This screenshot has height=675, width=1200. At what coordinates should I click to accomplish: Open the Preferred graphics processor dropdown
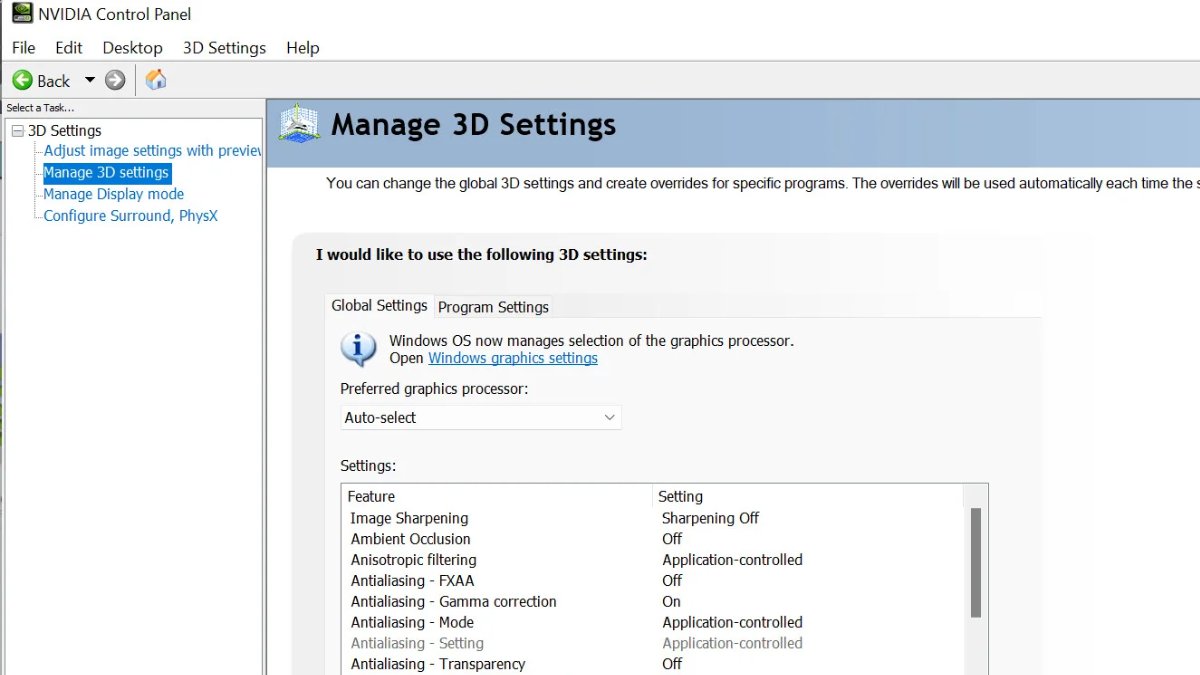pyautogui.click(x=480, y=417)
